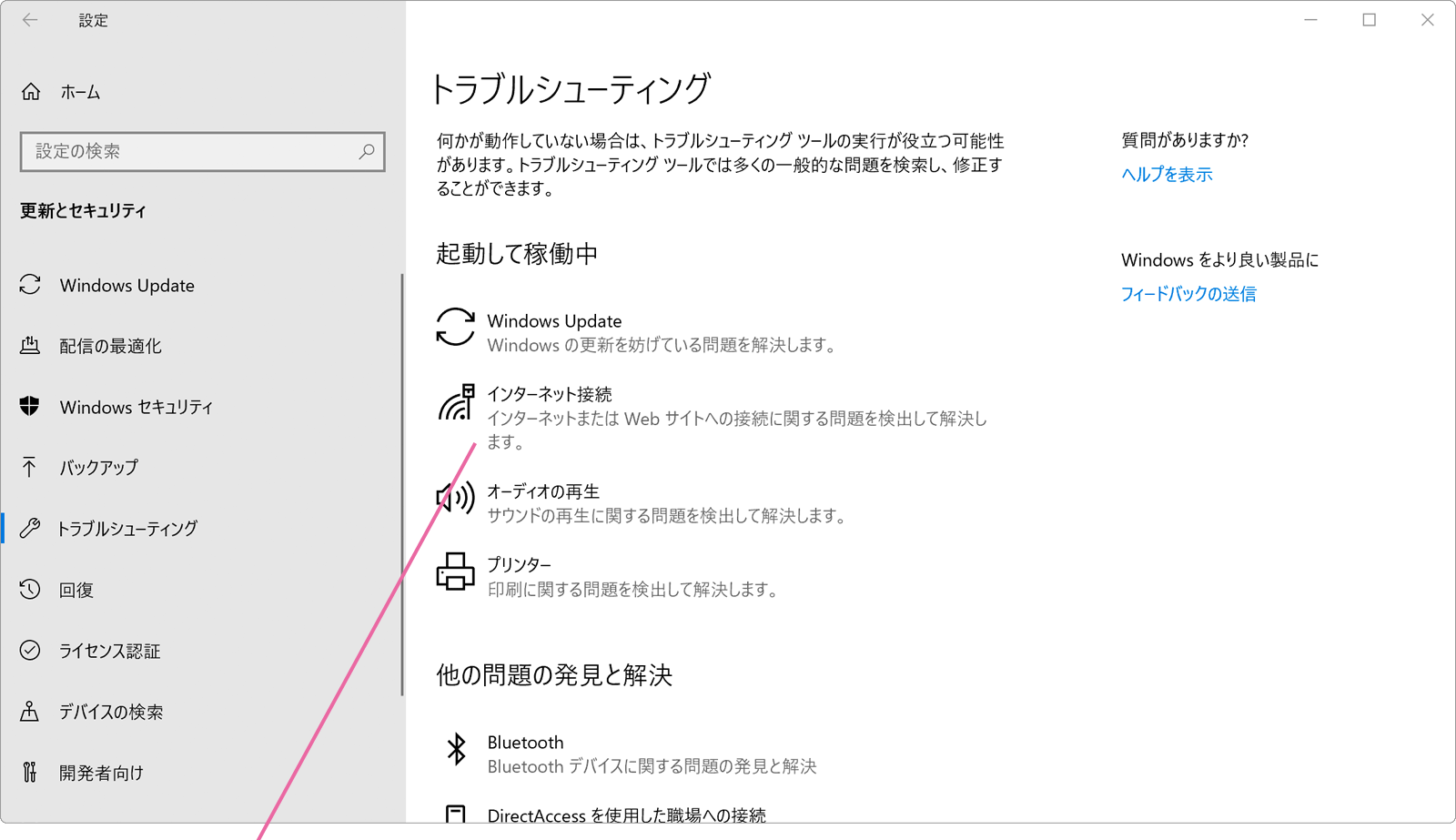The image size is (1456, 840).
Task: Click the オーディオの再生 speaker icon
Action: pyautogui.click(x=455, y=498)
